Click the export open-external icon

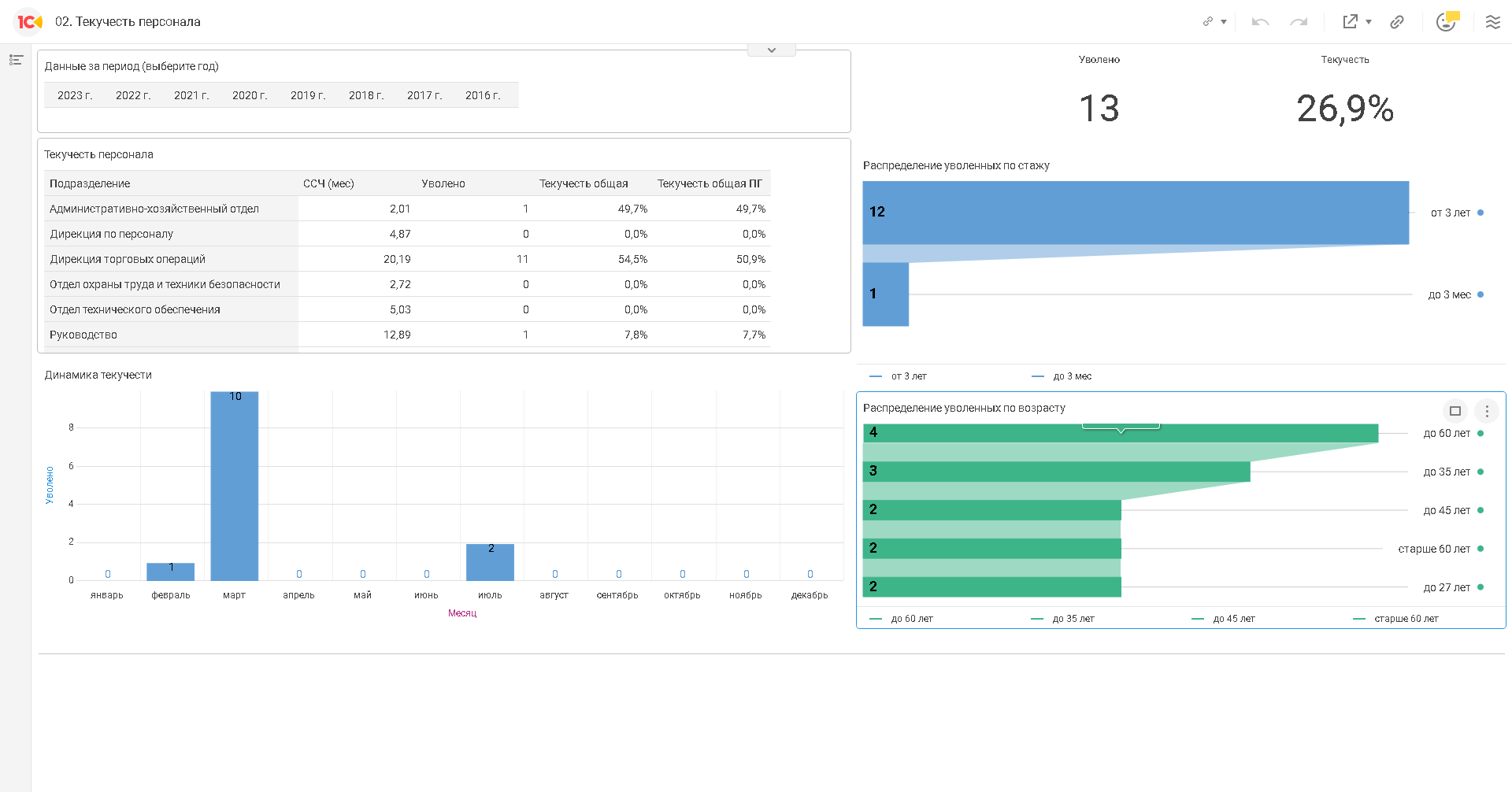coord(1351,21)
